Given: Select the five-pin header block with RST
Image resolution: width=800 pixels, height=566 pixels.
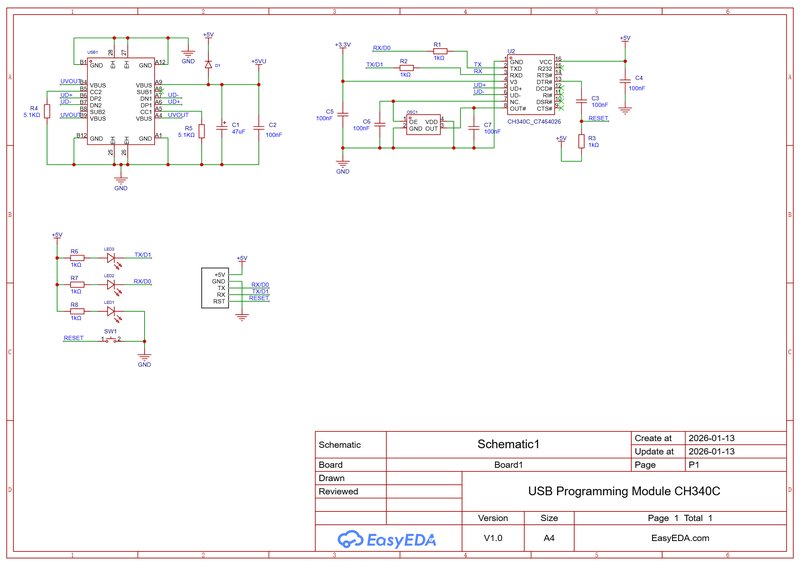Looking at the screenshot, I should tap(215, 288).
